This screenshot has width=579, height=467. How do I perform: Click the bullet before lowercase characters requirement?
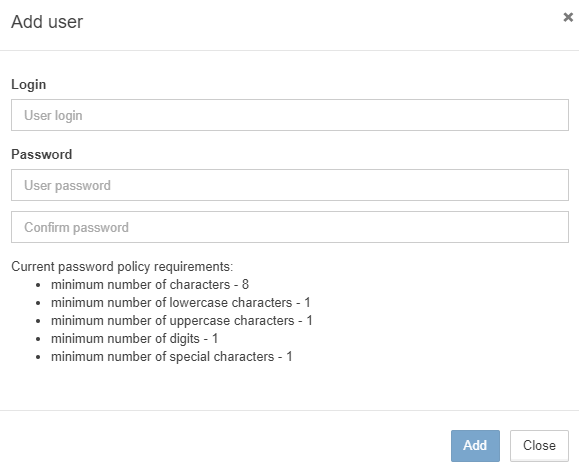[x=38, y=303]
